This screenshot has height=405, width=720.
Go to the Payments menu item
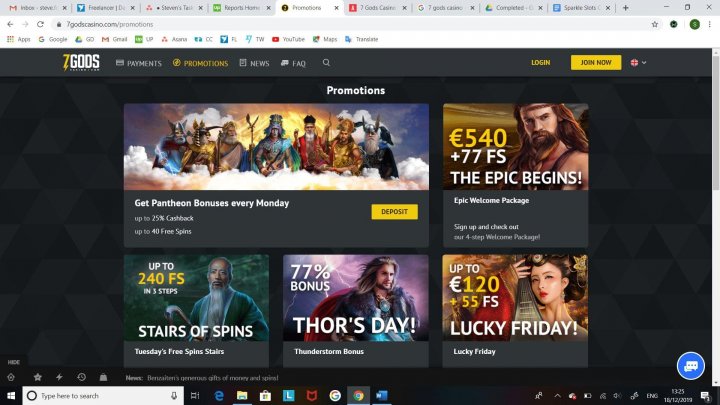click(x=139, y=63)
